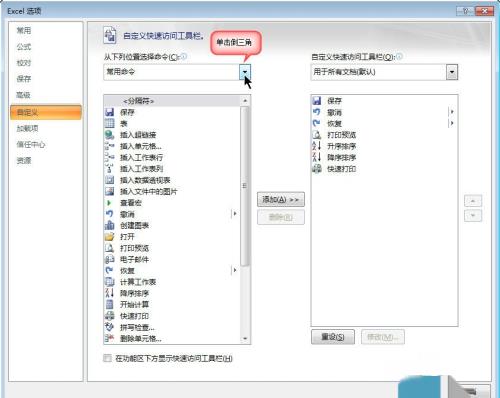
Task: Choose the 创建图表 chart icon
Action: pyautogui.click(x=109, y=225)
